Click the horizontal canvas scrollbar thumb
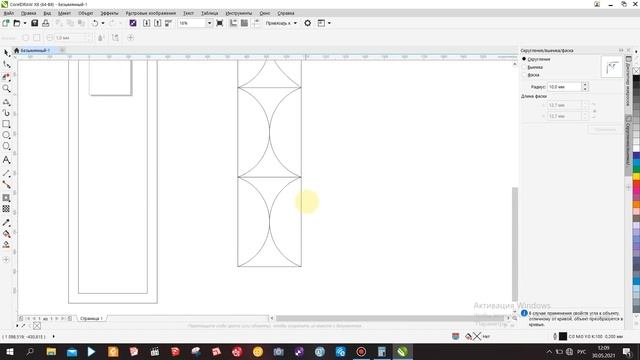 click(390, 318)
